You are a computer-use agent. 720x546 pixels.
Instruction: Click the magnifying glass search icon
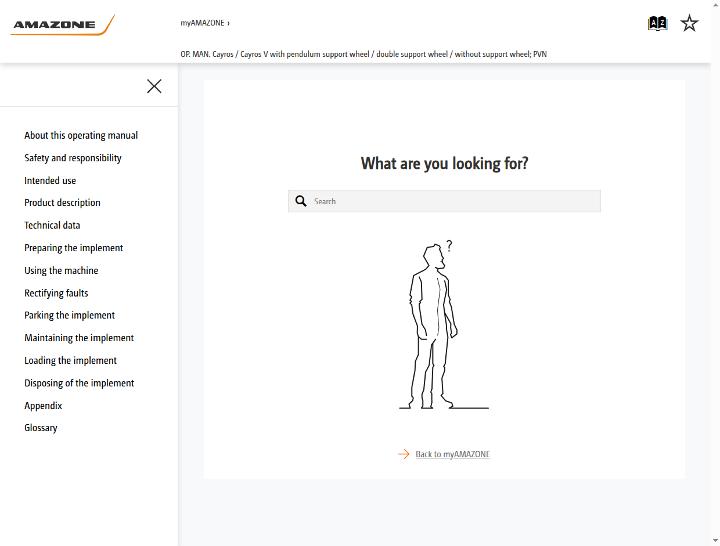point(301,201)
